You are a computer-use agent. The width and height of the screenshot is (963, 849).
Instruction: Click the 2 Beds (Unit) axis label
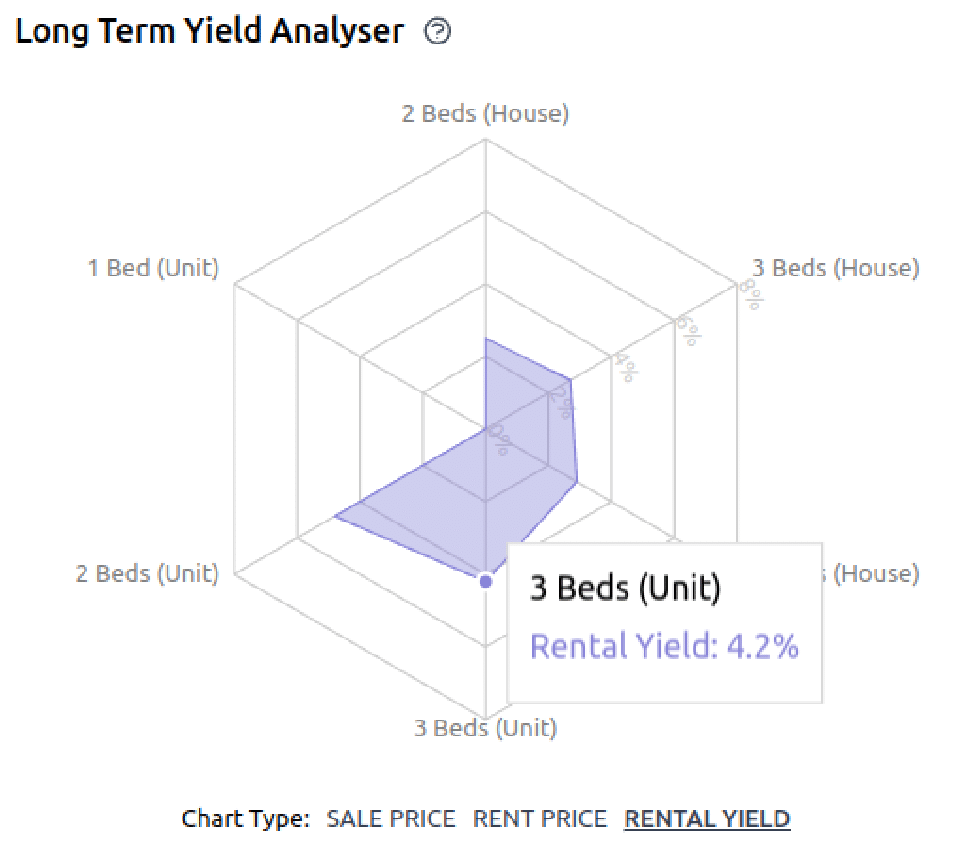tap(147, 574)
